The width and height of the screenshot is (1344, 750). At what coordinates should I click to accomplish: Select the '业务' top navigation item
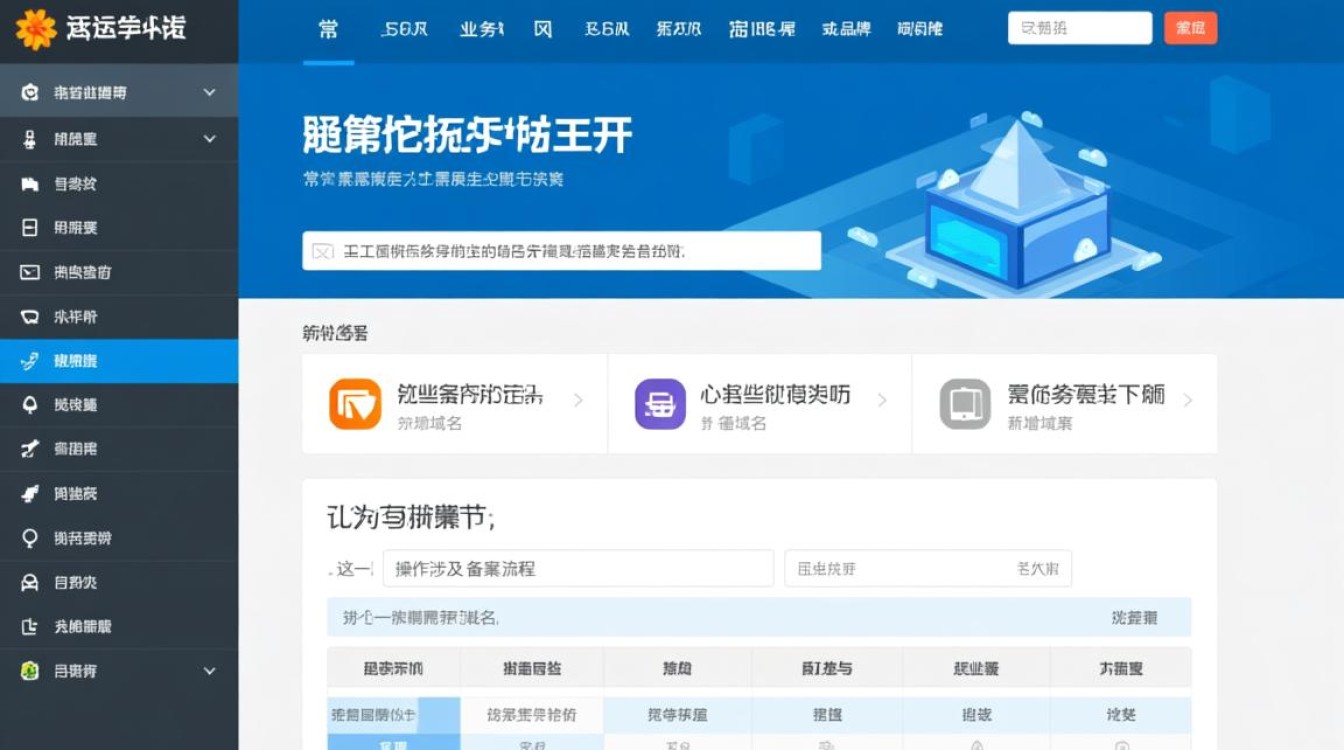click(x=480, y=30)
